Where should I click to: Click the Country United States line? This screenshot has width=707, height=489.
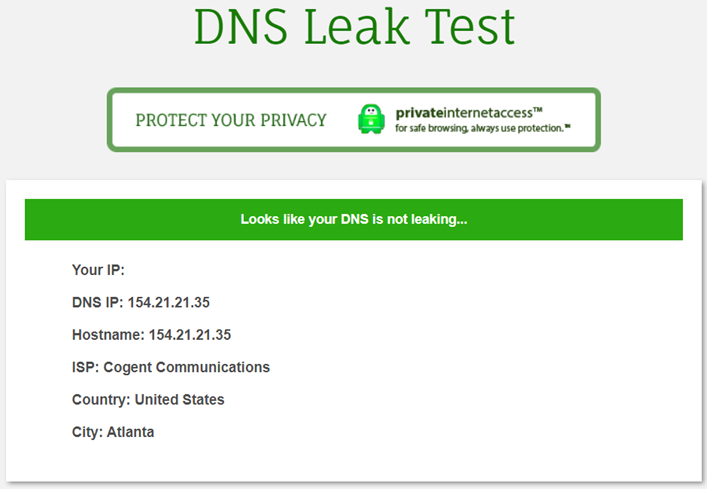point(148,400)
